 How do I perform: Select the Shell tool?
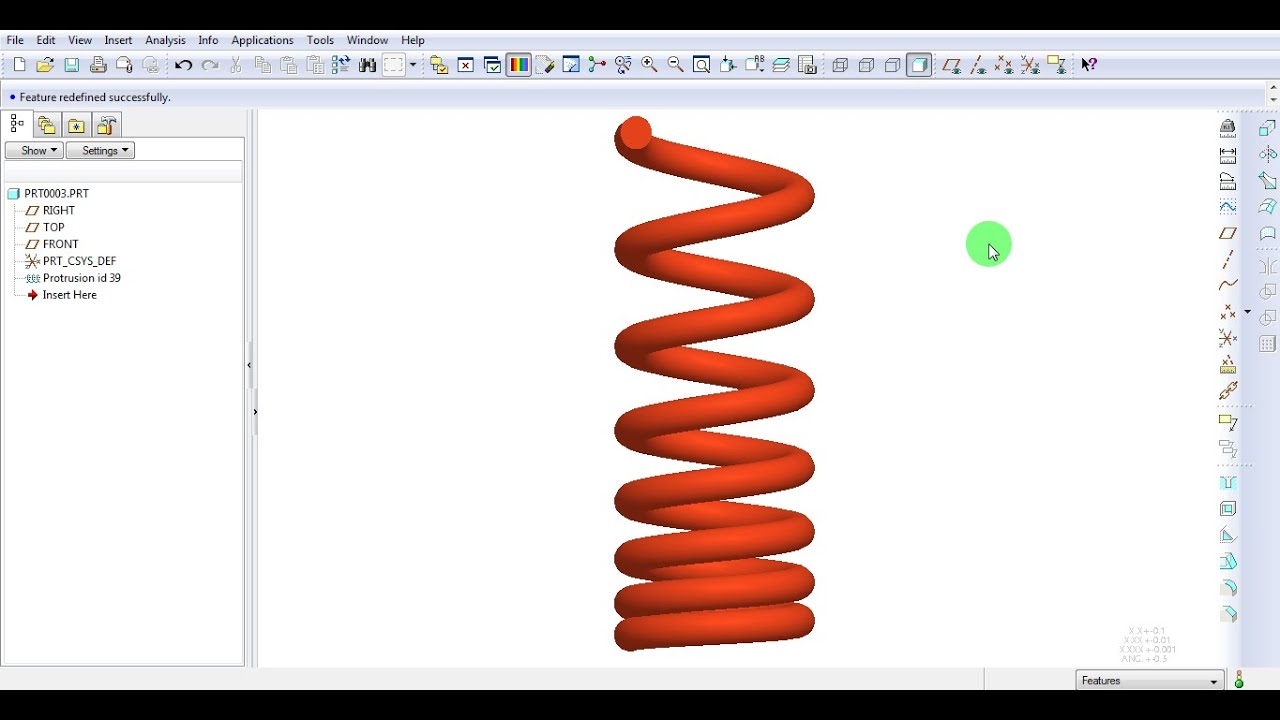pos(1228,509)
